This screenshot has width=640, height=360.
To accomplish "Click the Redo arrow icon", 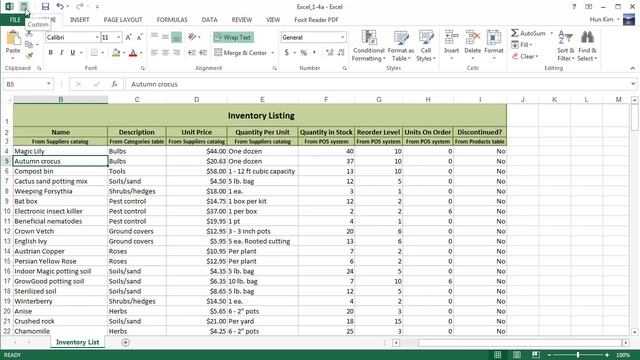I will (x=80, y=7).
